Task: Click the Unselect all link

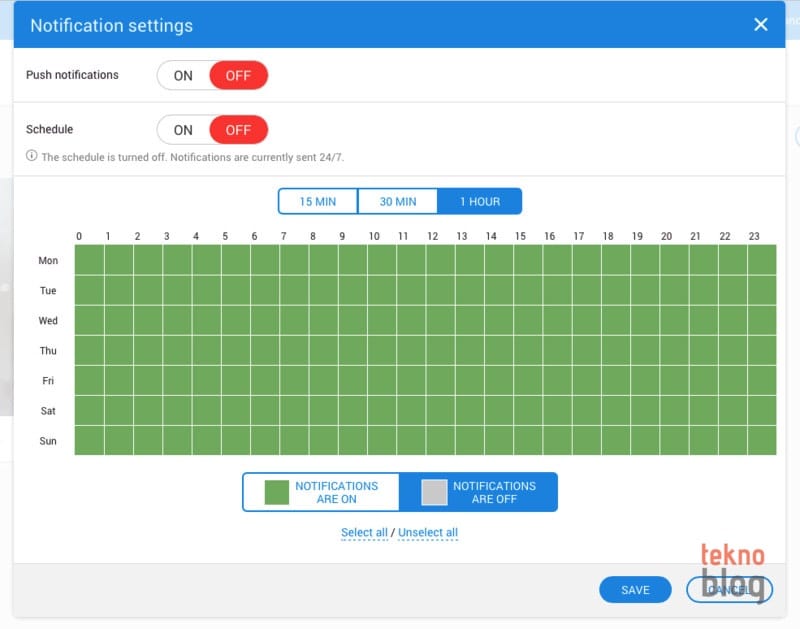Action: click(428, 533)
